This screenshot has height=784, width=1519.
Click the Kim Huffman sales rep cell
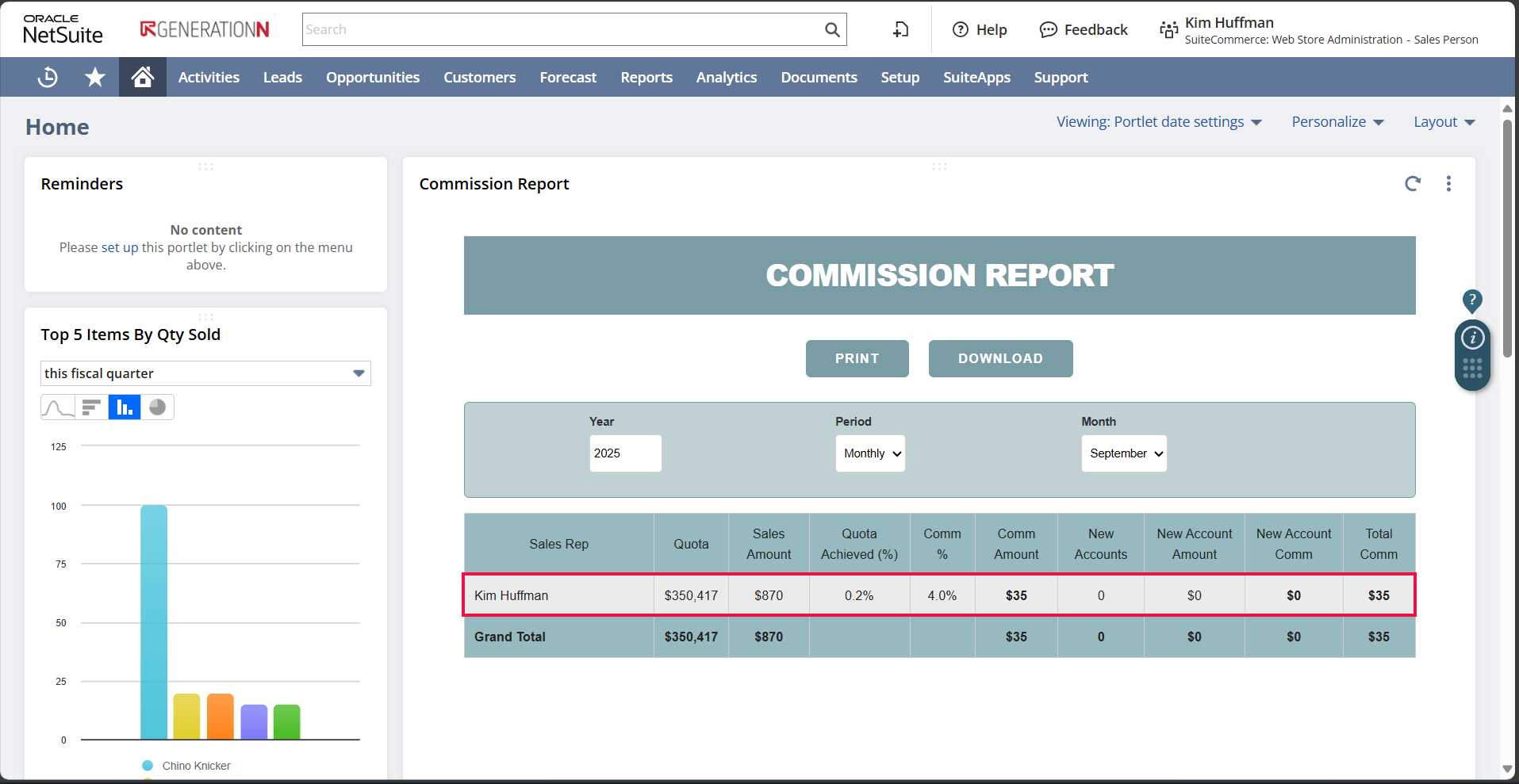[559, 595]
